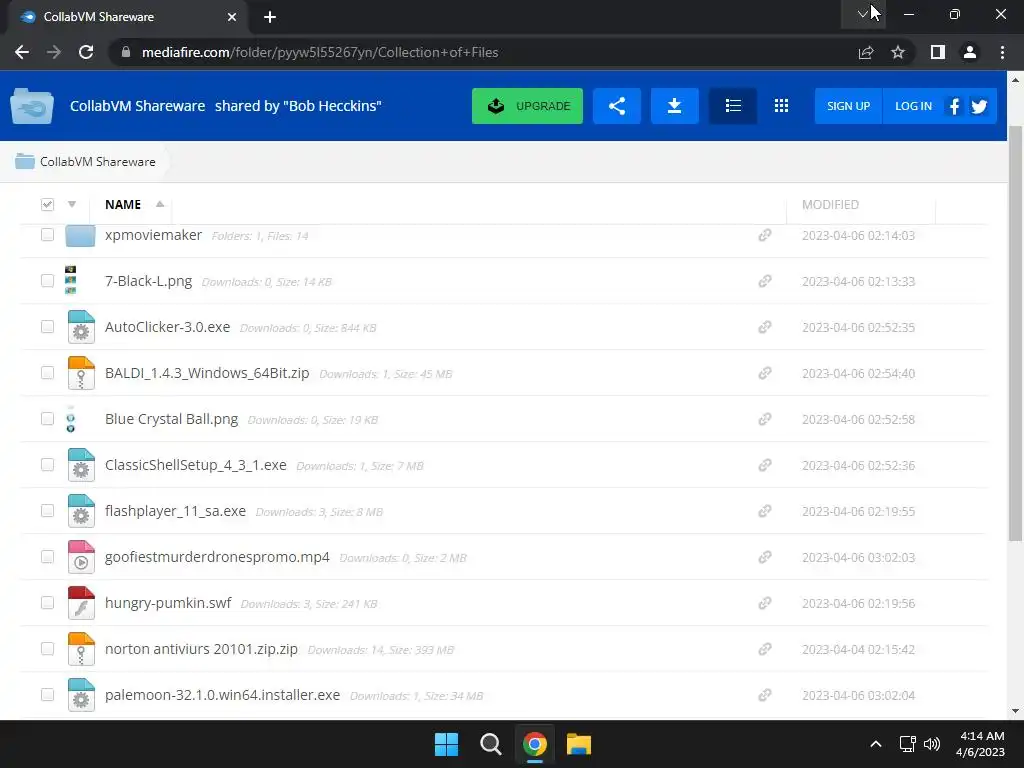This screenshot has width=1024, height=768.
Task: Switch to list view icon
Action: coord(733,106)
